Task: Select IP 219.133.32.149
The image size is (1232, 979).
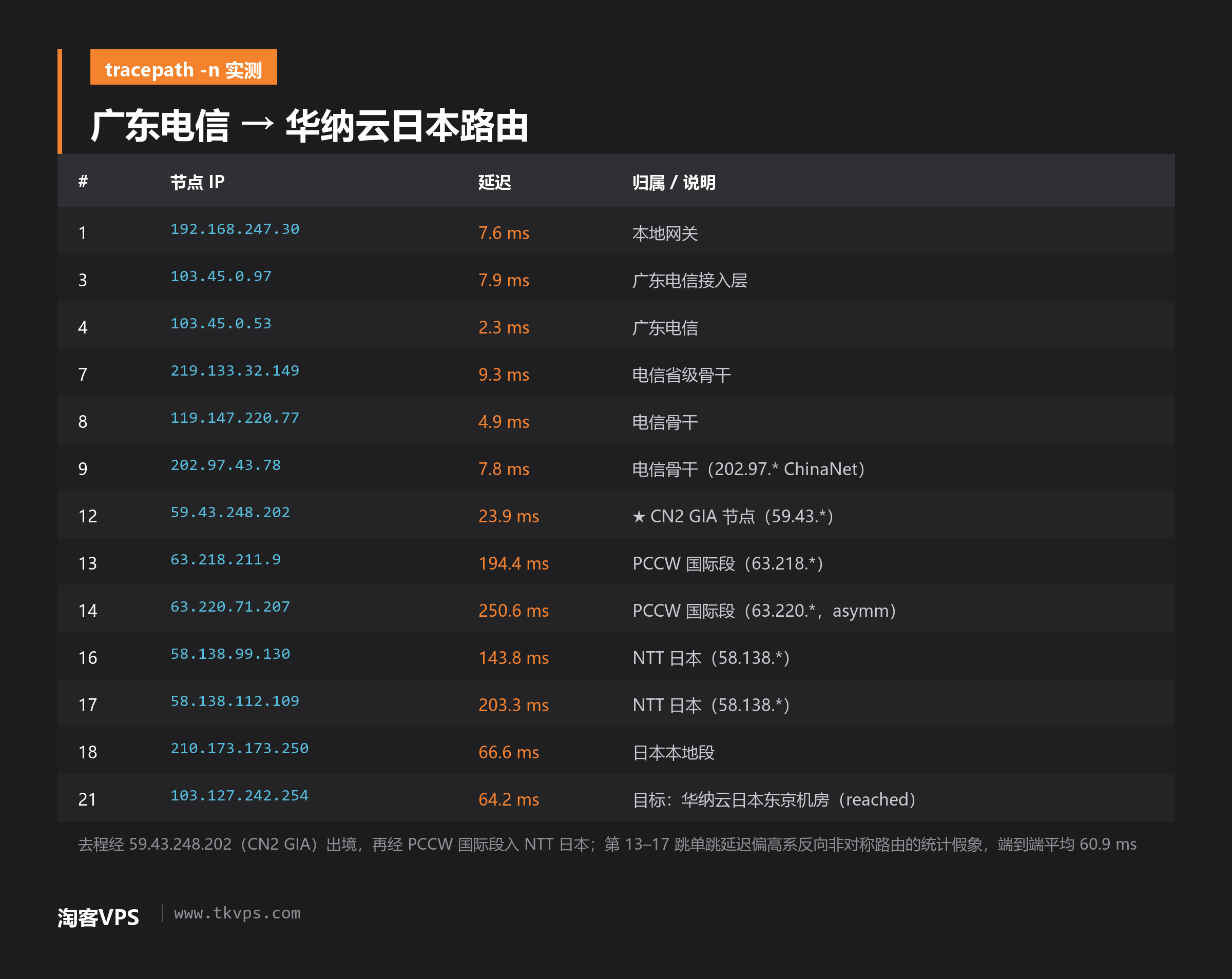Action: 235,370
